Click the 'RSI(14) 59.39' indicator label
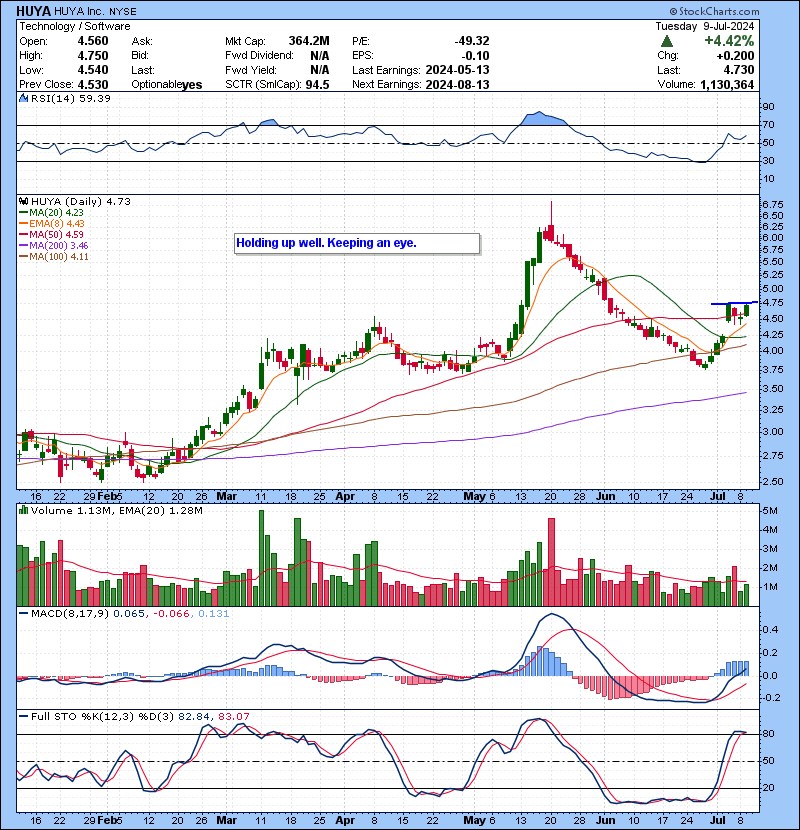800x830 pixels. (x=71, y=98)
